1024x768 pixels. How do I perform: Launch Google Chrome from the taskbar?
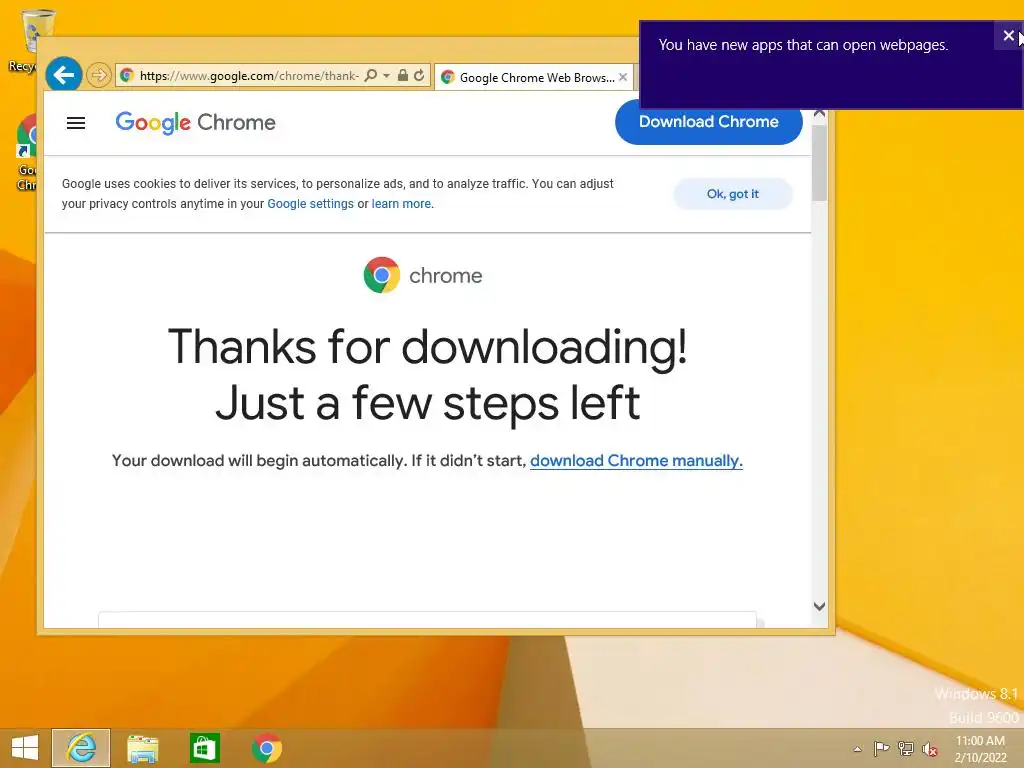[x=266, y=748]
